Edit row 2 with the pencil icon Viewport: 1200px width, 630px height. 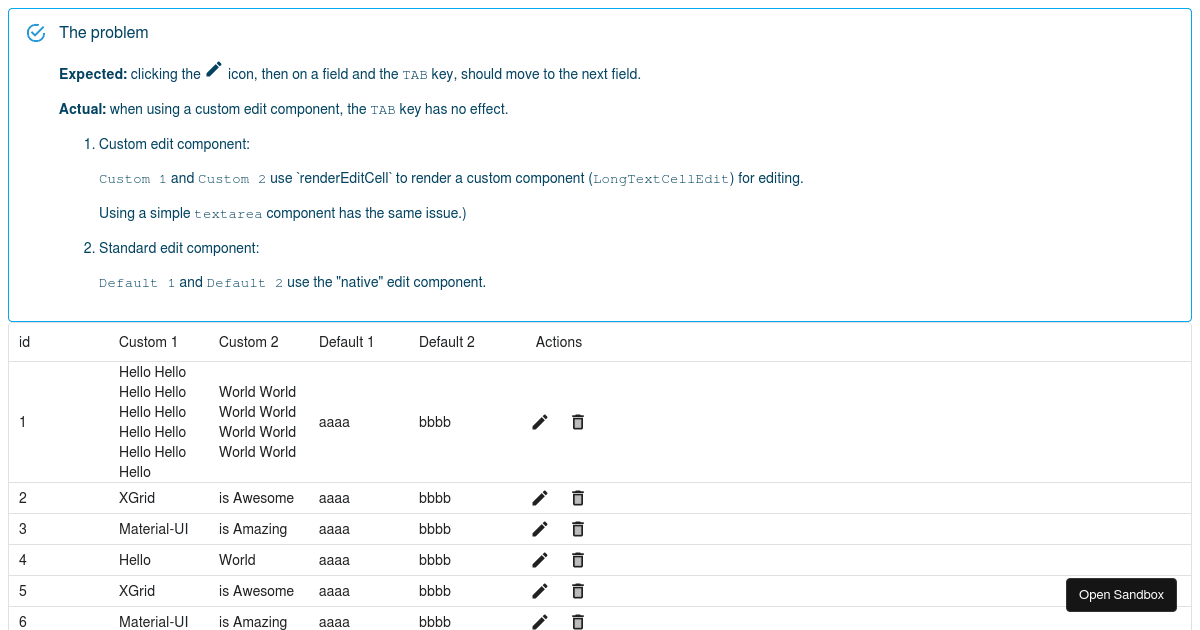point(540,498)
